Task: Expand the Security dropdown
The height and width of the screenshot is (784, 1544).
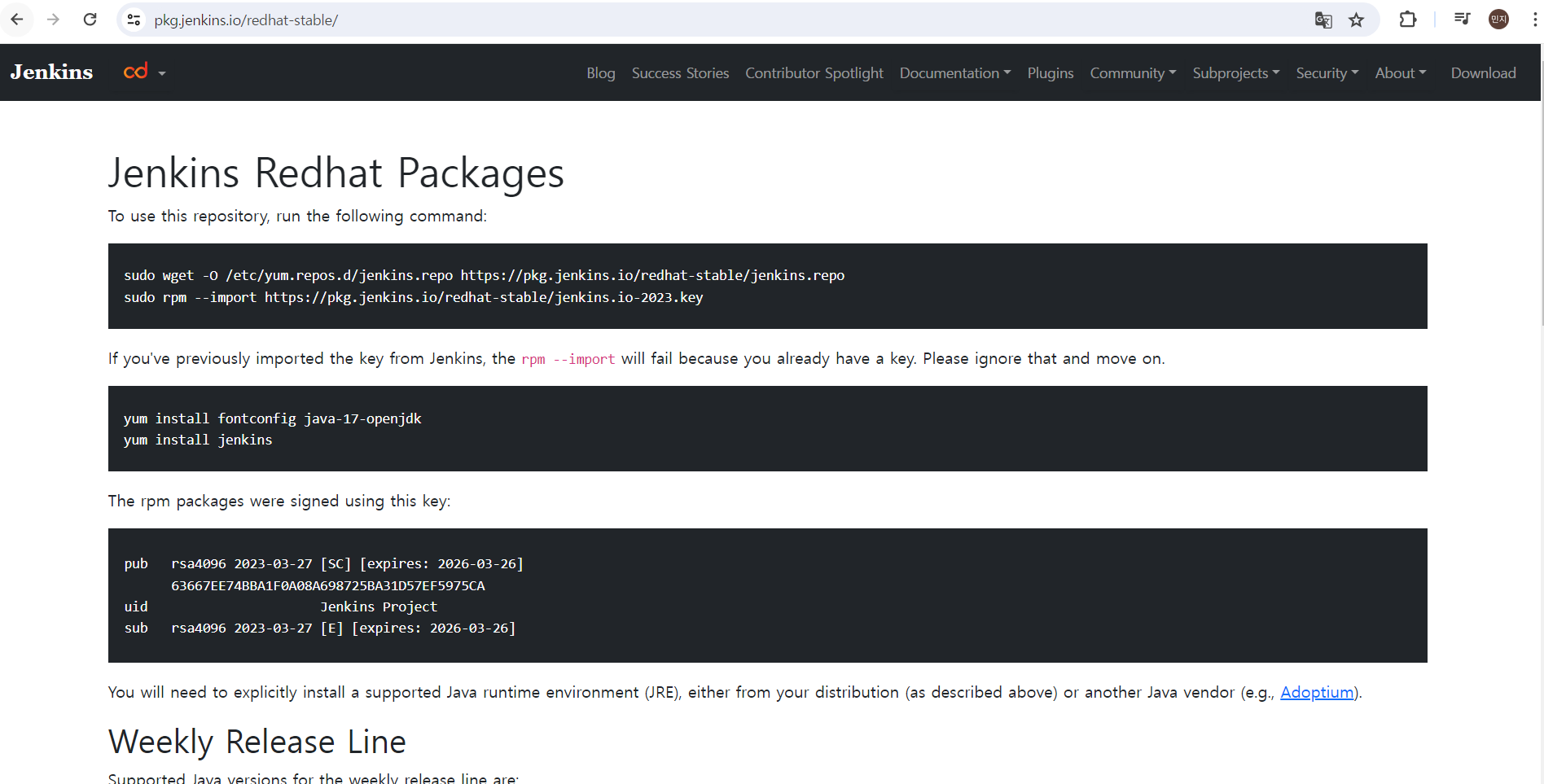Action: pyautogui.click(x=1327, y=73)
